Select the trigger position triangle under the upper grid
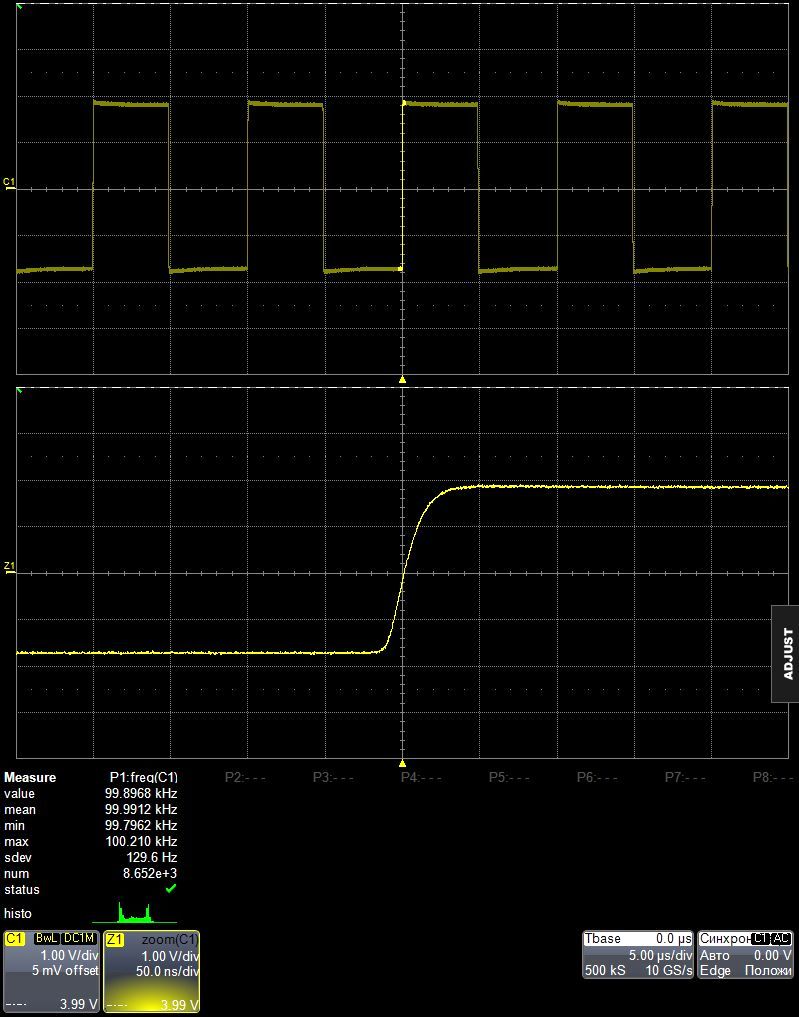 tap(402, 379)
